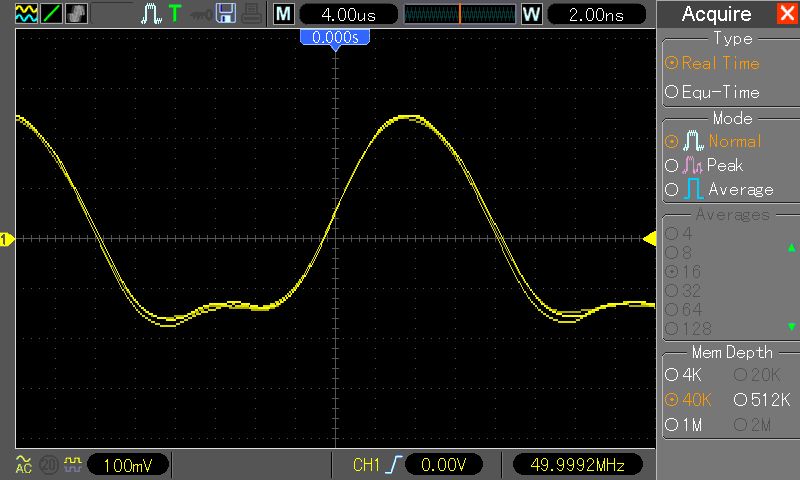Click the 2.00ns window timebase value
This screenshot has height=480, width=800.
tap(596, 14)
